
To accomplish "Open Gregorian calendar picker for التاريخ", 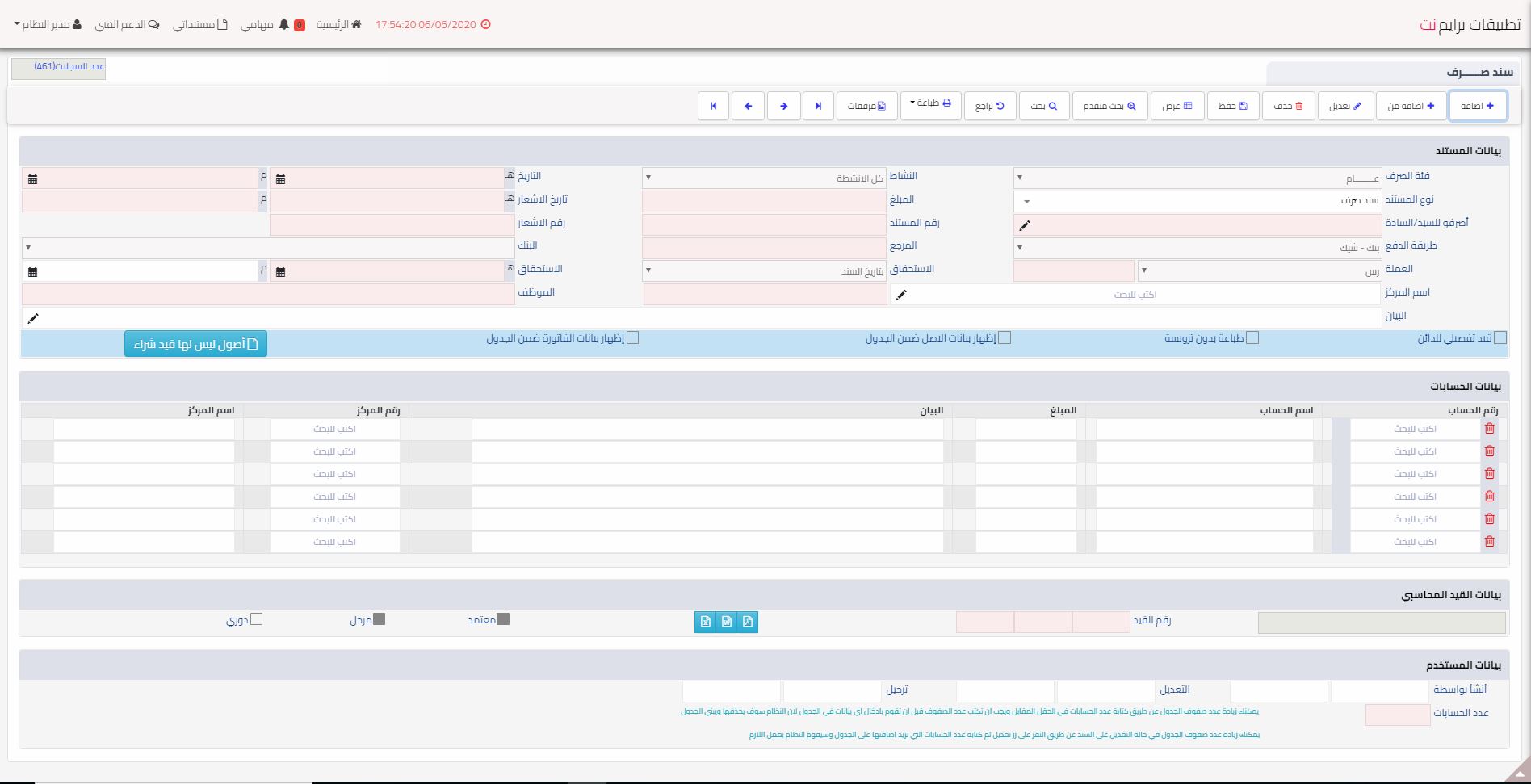I will pos(32,179).
